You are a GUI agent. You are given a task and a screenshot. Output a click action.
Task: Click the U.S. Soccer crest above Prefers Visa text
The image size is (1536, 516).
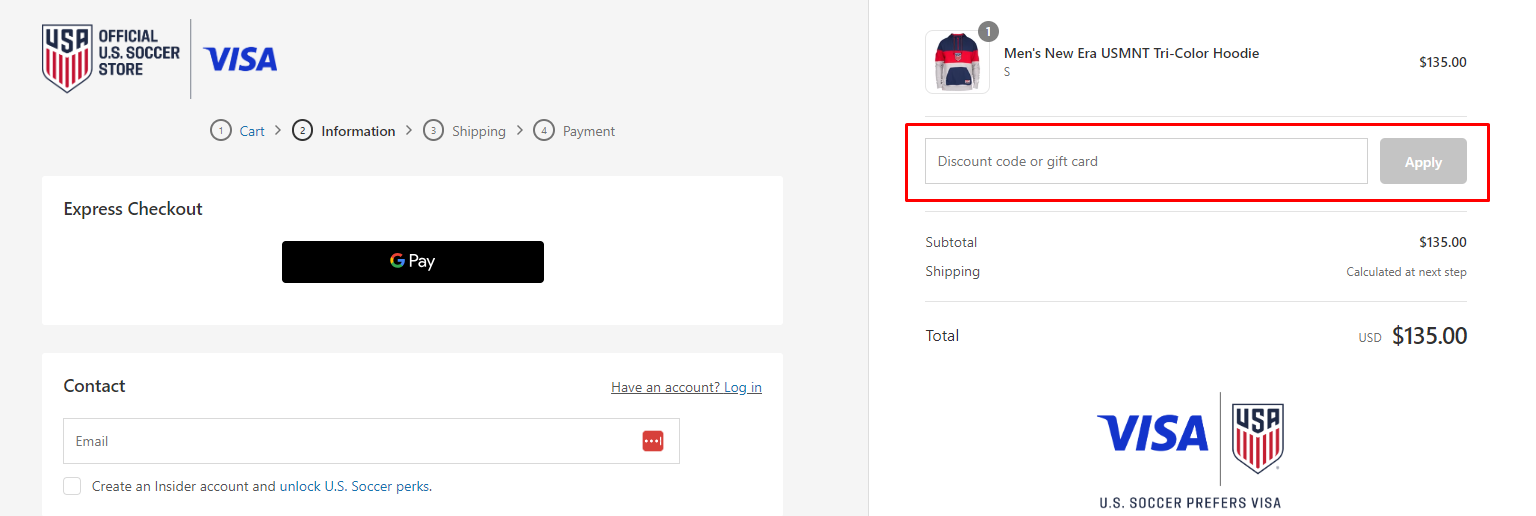pos(1258,438)
